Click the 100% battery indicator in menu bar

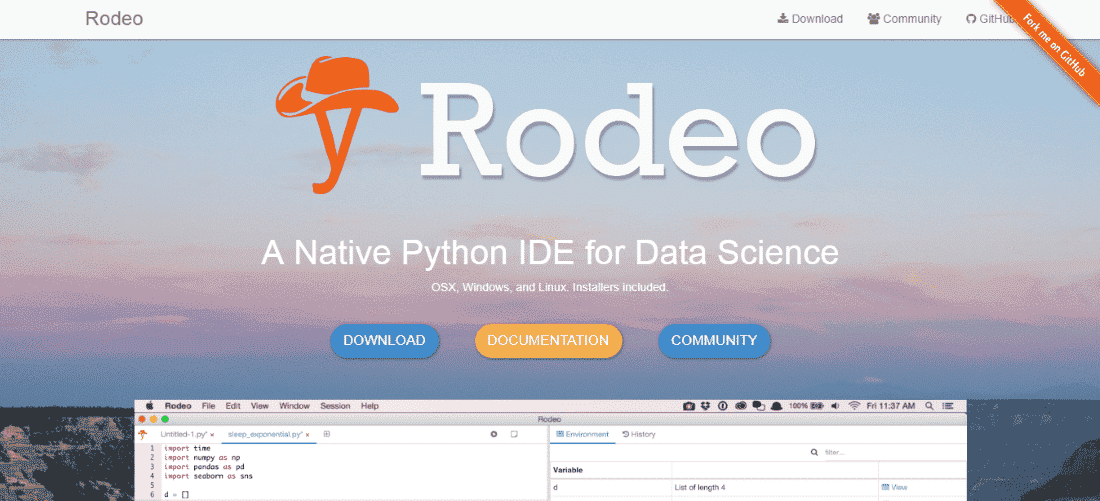point(806,406)
